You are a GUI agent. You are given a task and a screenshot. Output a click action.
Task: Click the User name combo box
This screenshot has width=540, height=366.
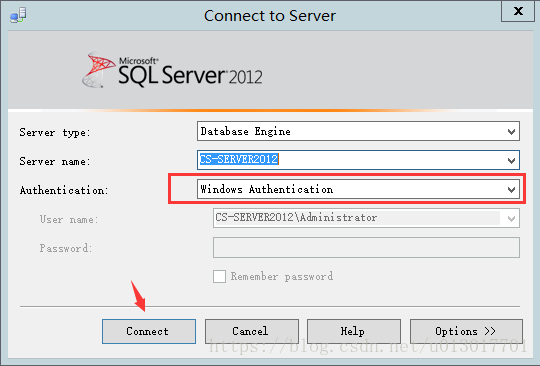pos(366,218)
